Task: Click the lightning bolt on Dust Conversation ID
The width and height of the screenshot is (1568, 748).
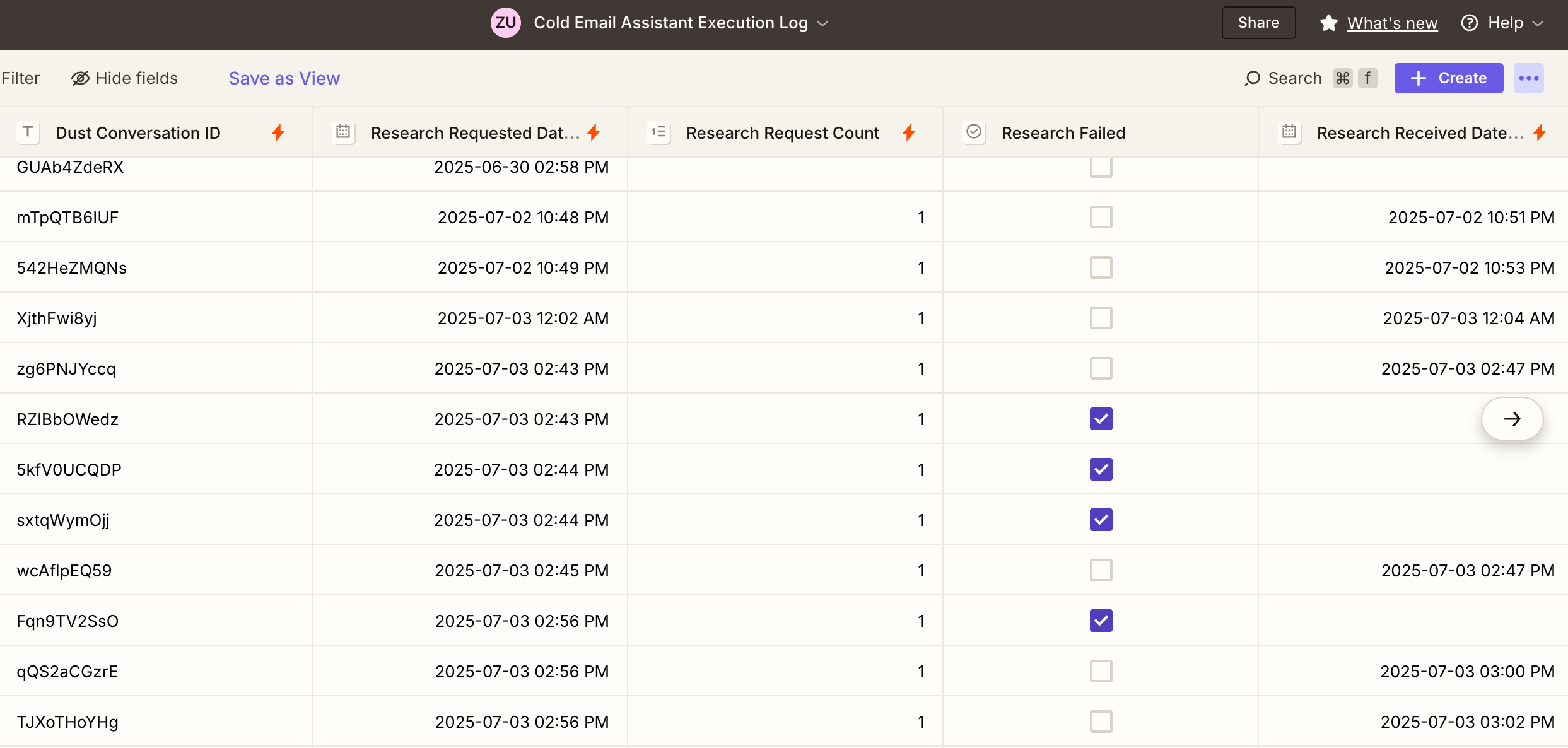Action: click(x=278, y=132)
